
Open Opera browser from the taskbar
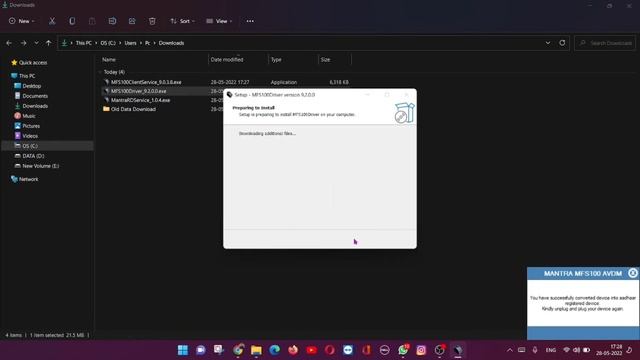tap(330, 350)
